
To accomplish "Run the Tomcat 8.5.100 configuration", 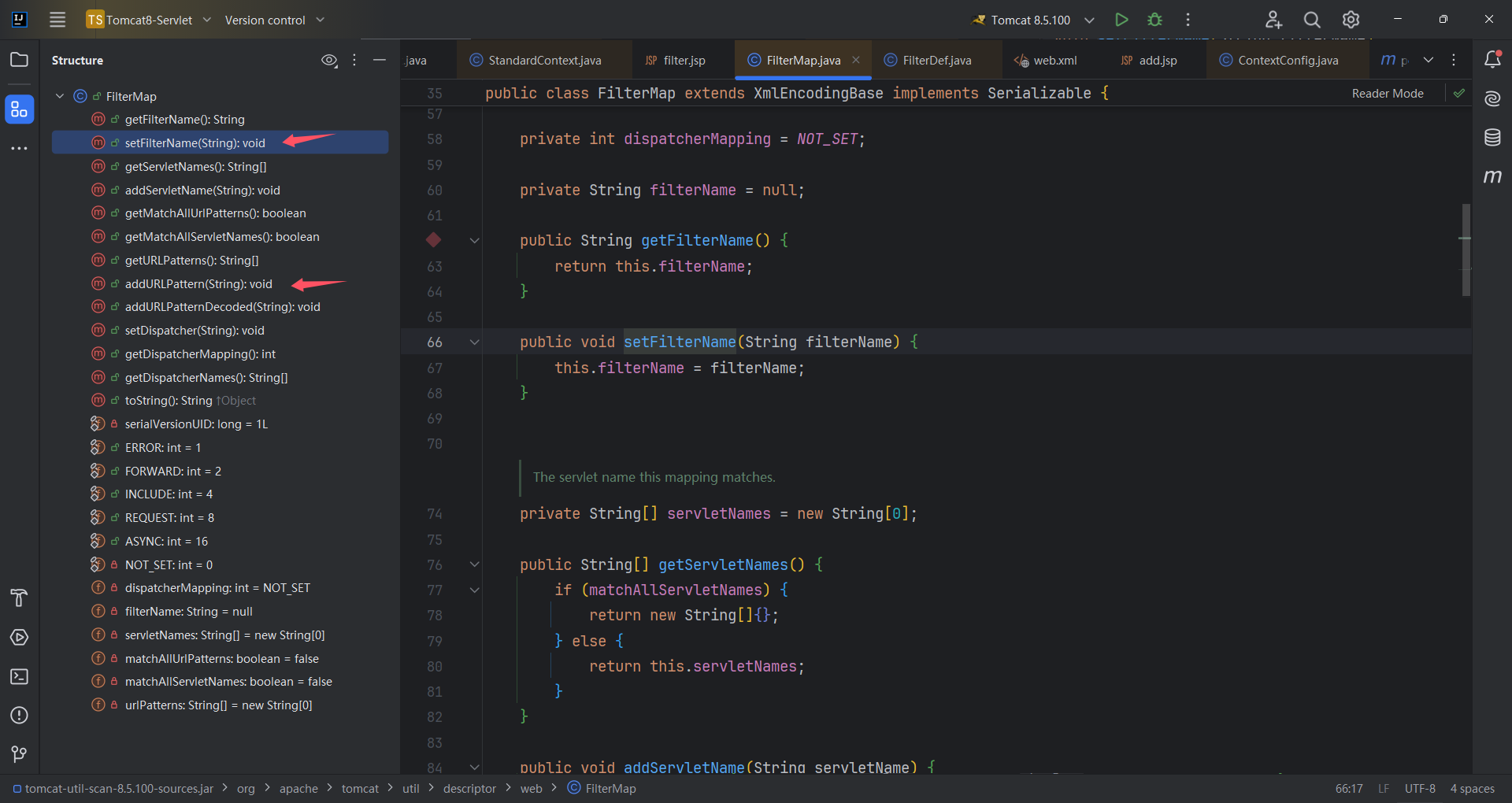I will click(1121, 20).
